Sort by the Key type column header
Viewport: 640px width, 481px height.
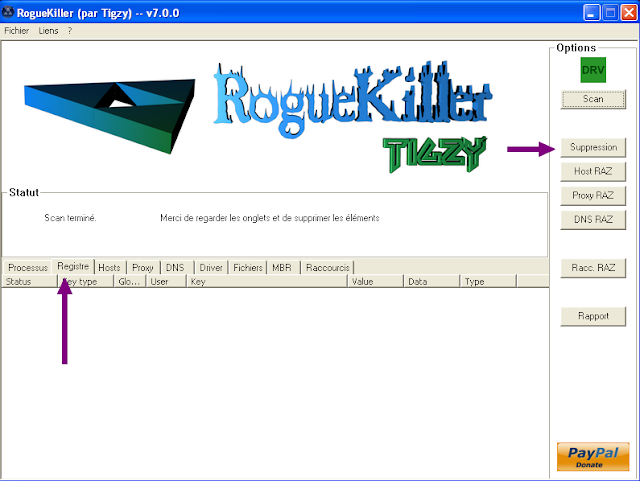[86, 282]
